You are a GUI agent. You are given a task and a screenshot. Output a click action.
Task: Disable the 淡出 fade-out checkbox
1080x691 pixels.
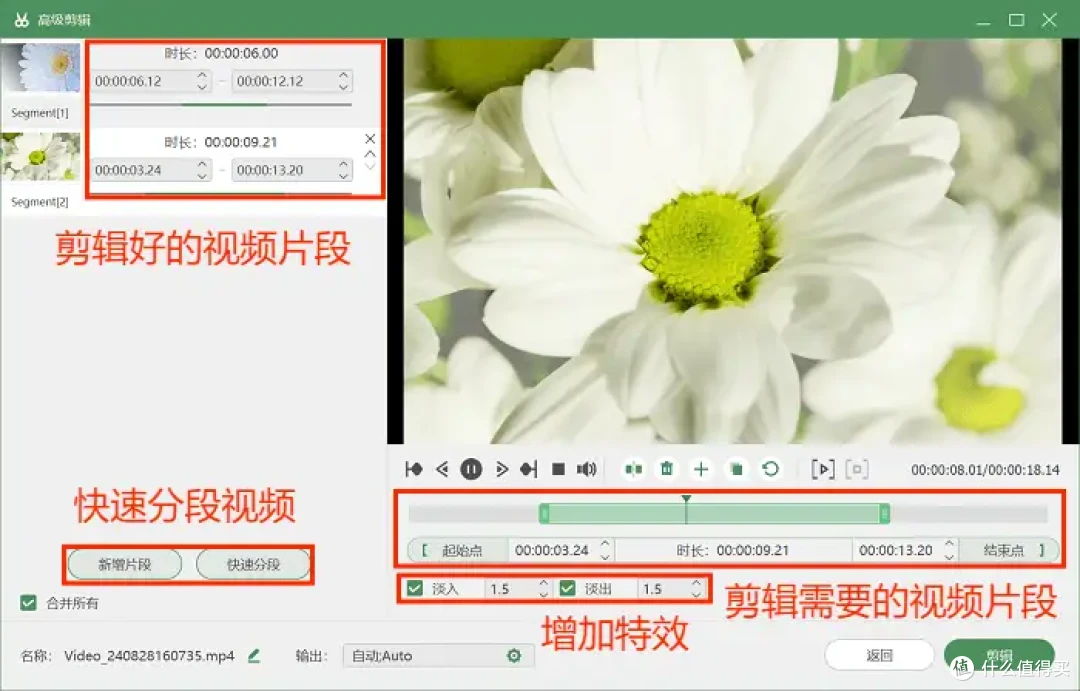coord(568,588)
